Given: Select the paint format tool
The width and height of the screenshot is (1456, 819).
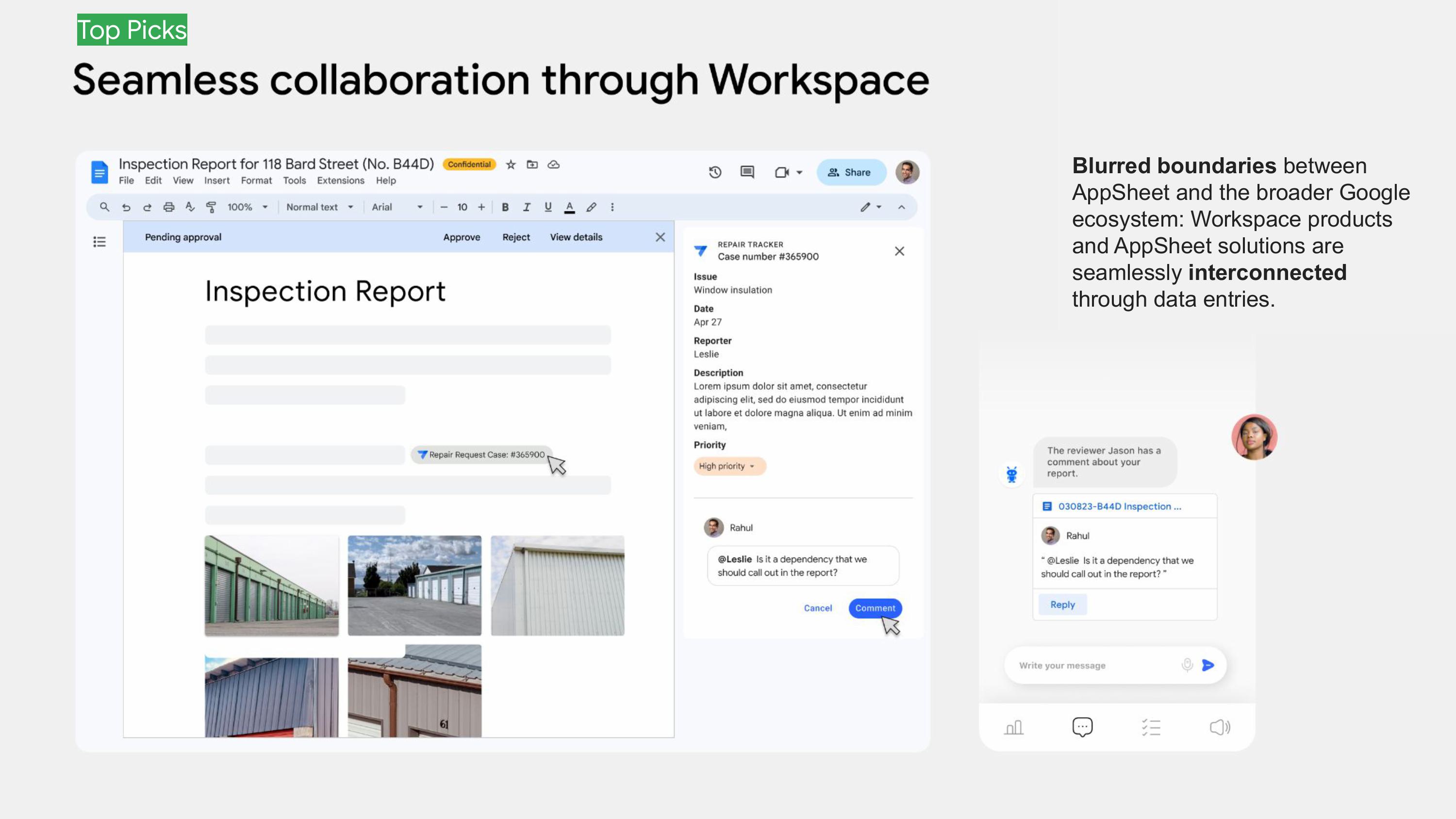Looking at the screenshot, I should coord(211,208).
